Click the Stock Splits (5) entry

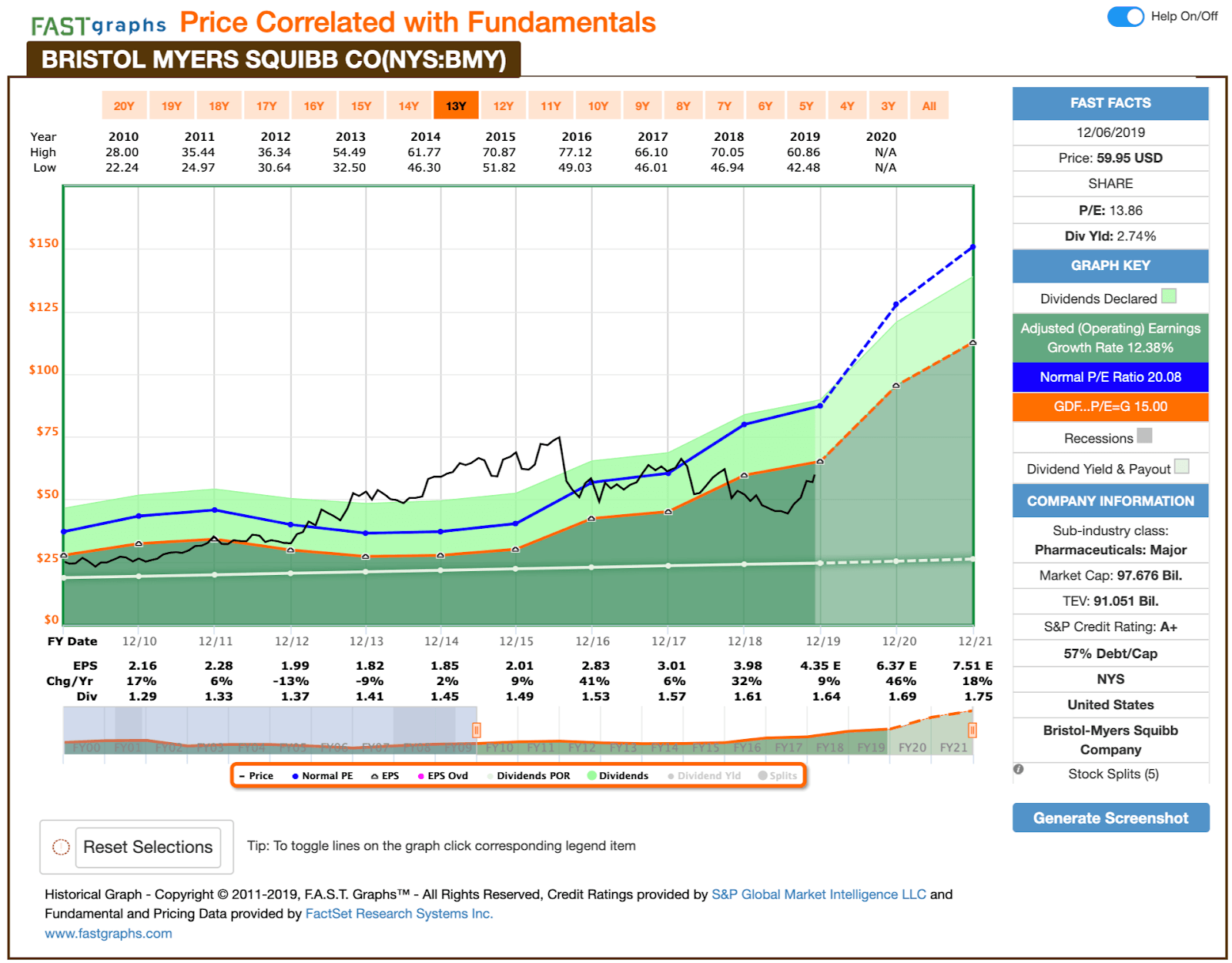pos(1113,774)
